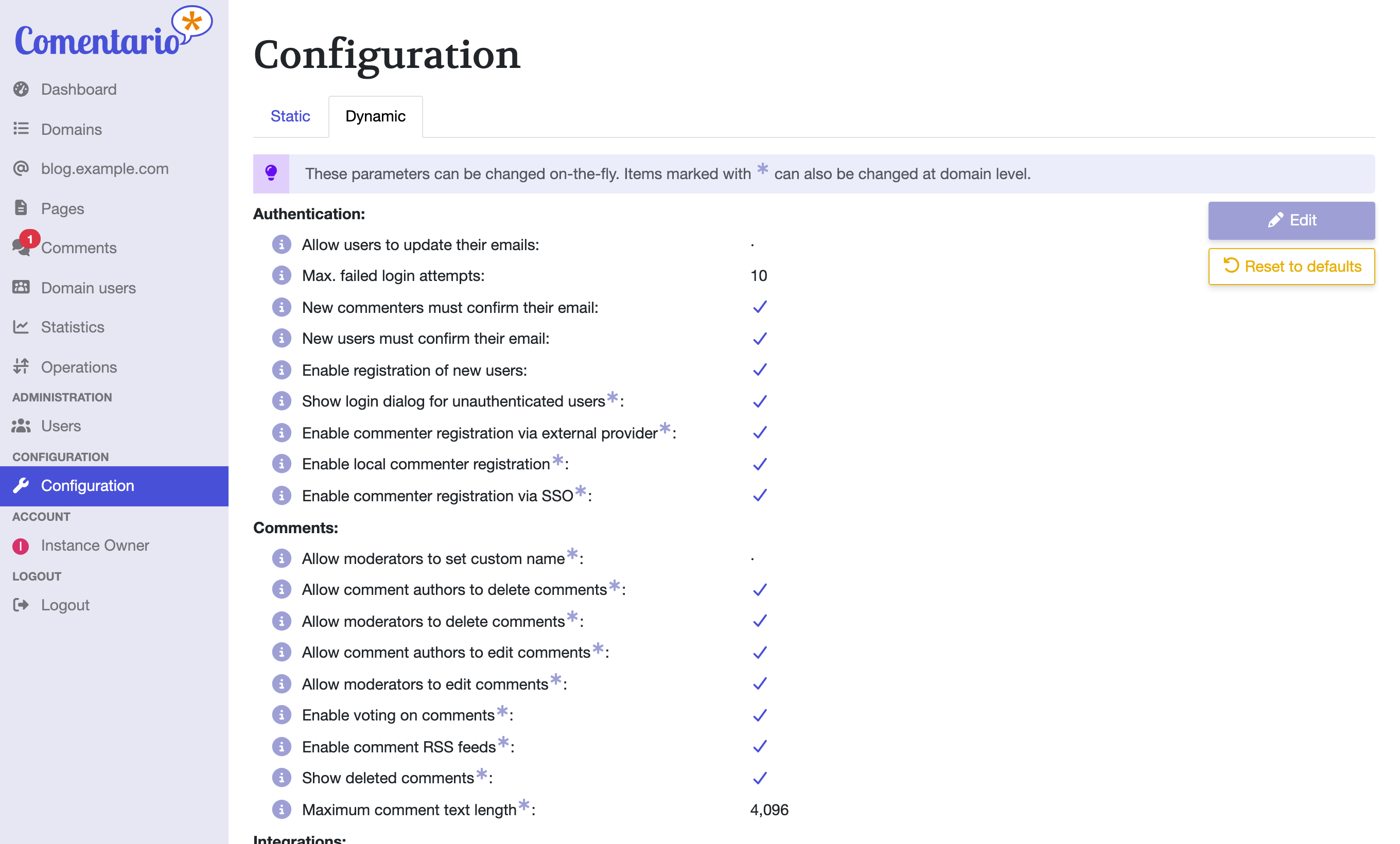This screenshot has height=844, width=1400.
Task: Click the Edit button
Action: [x=1291, y=220]
